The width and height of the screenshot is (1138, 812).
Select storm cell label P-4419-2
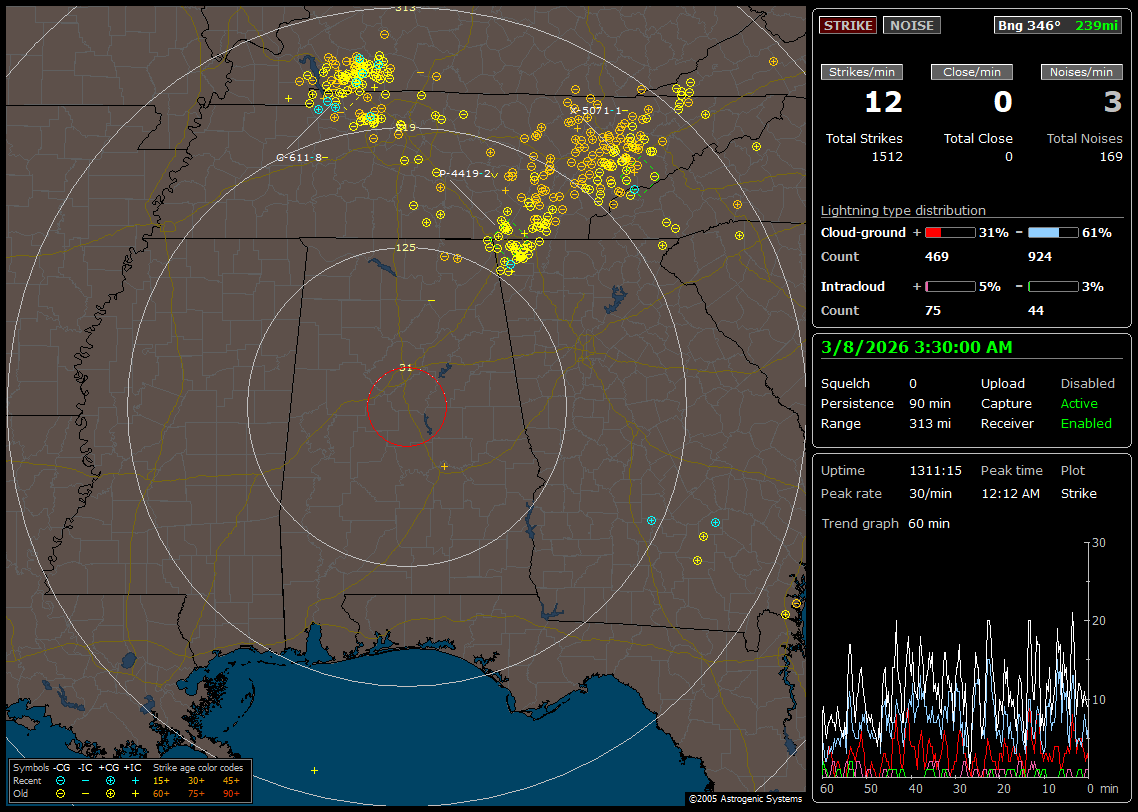click(x=466, y=173)
